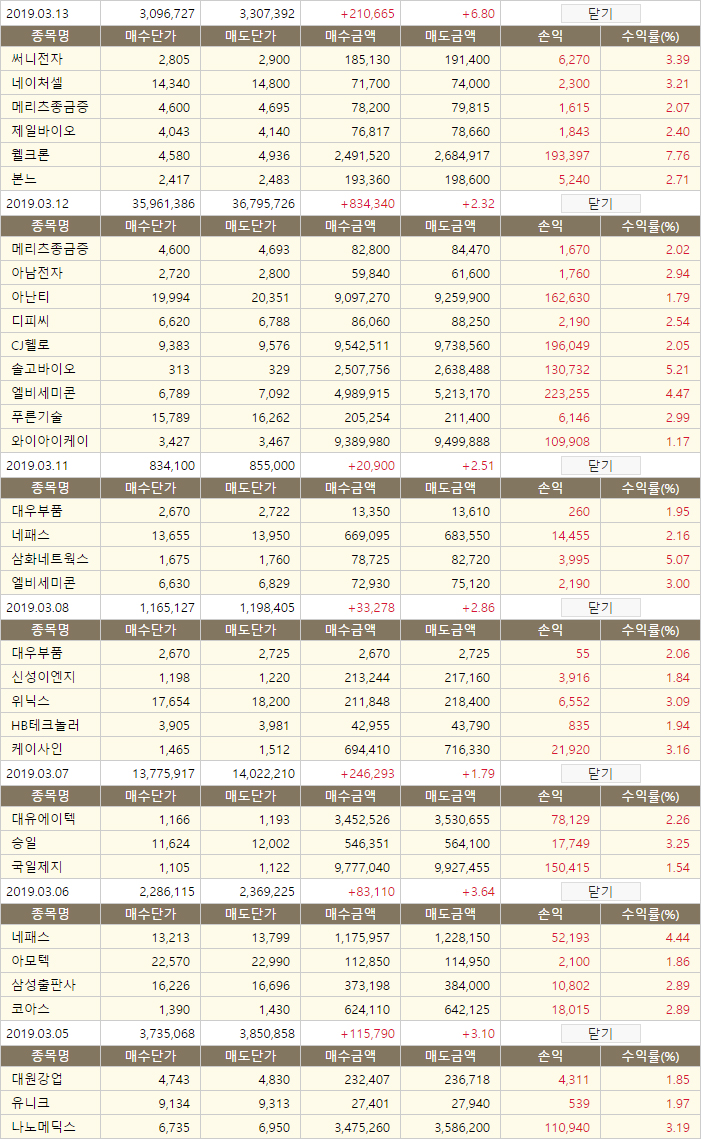The width and height of the screenshot is (701, 1139).
Task: Click stock name 네이처셀
Action: pos(37,83)
